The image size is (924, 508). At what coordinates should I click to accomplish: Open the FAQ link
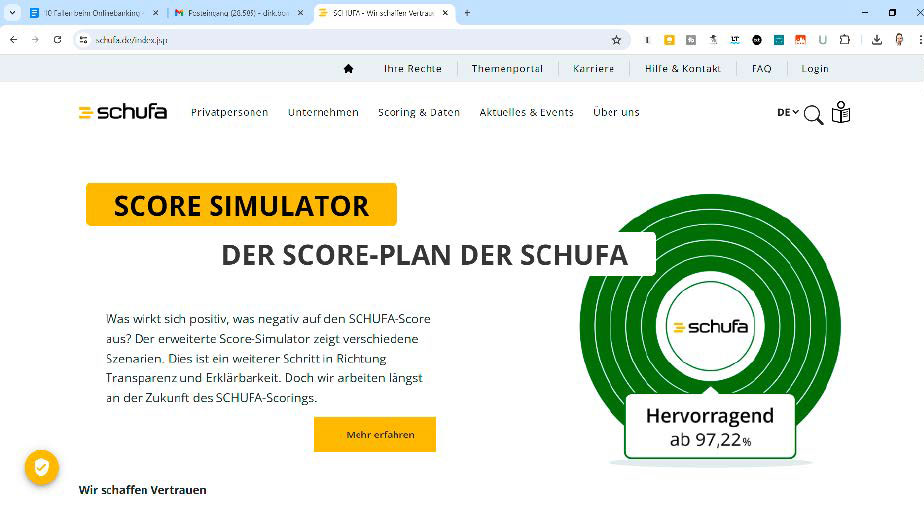761,68
